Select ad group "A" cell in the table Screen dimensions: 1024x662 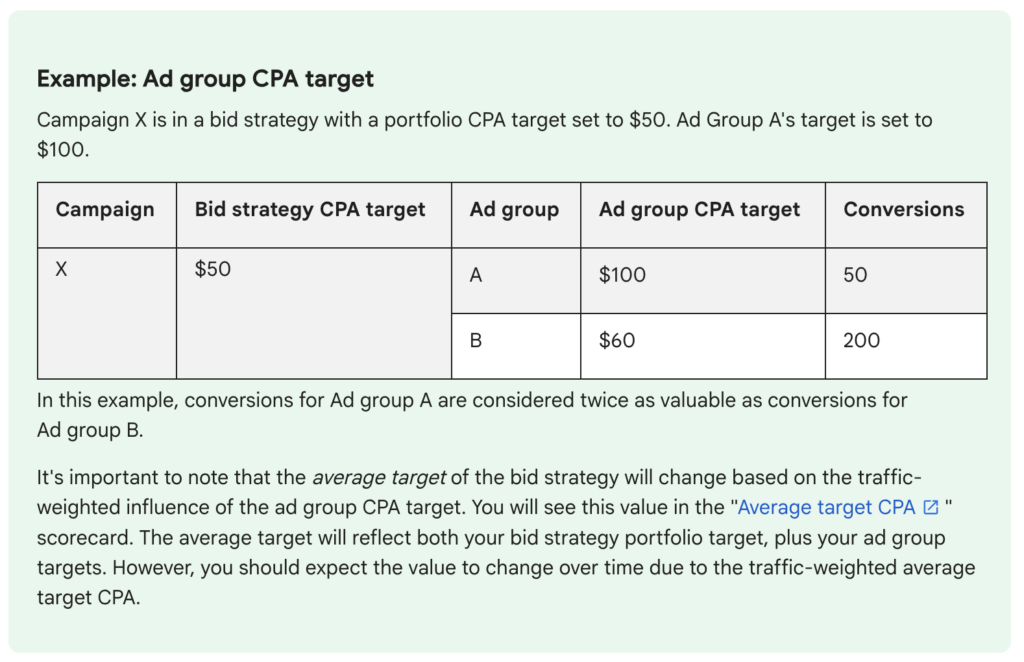point(476,275)
